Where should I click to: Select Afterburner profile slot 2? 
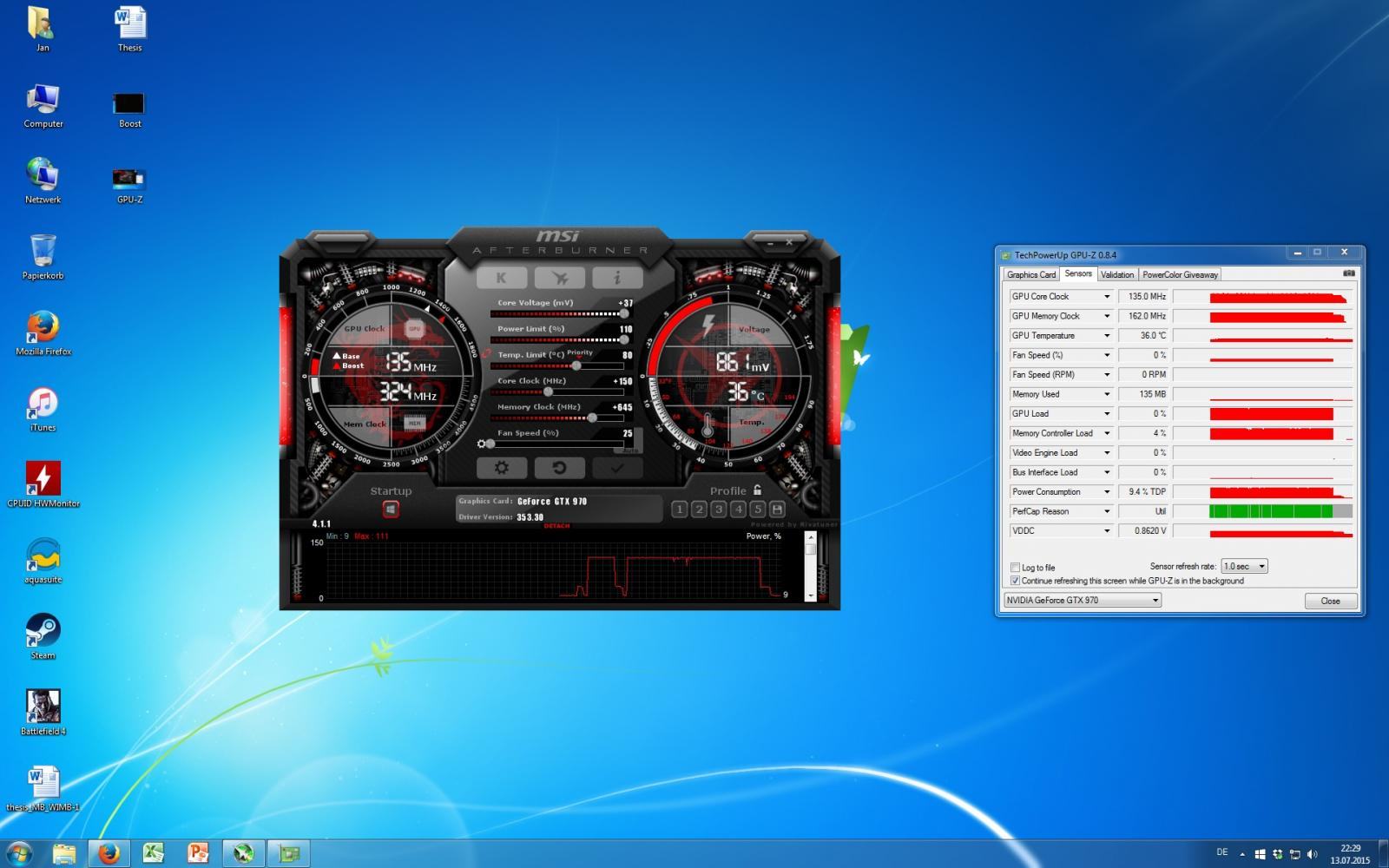tap(699, 510)
